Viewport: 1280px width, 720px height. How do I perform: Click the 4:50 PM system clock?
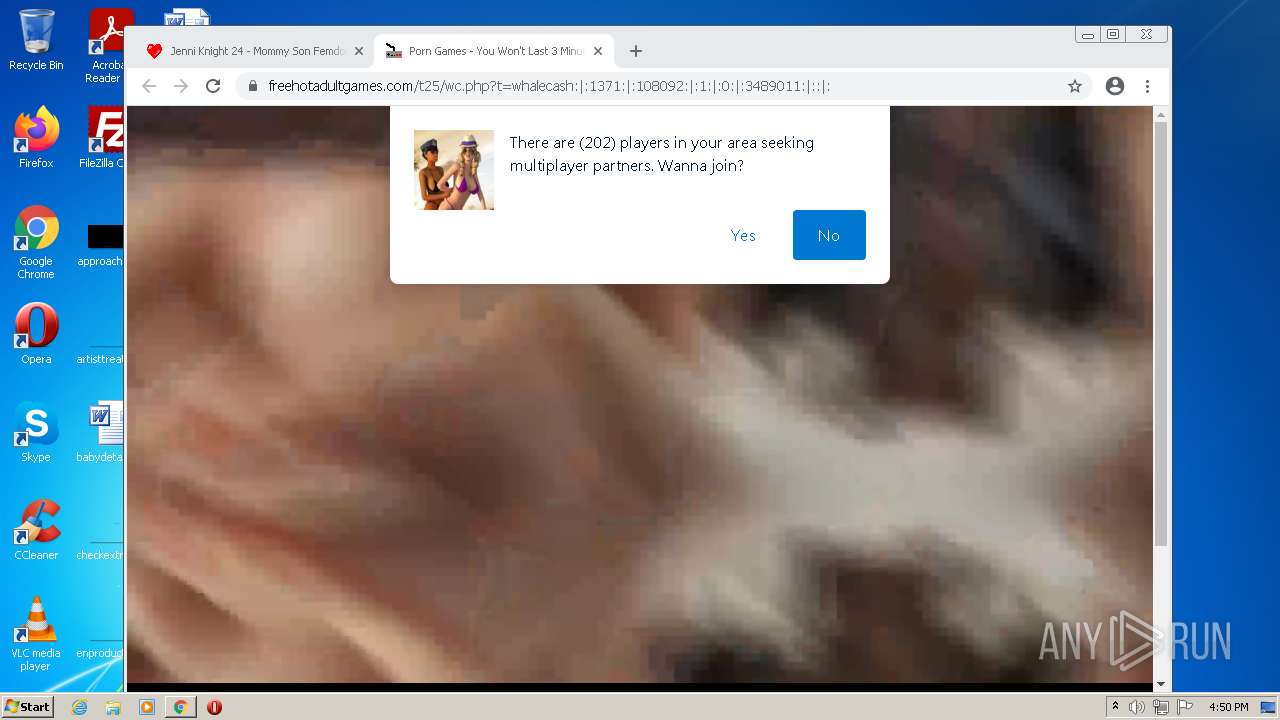[x=1229, y=707]
